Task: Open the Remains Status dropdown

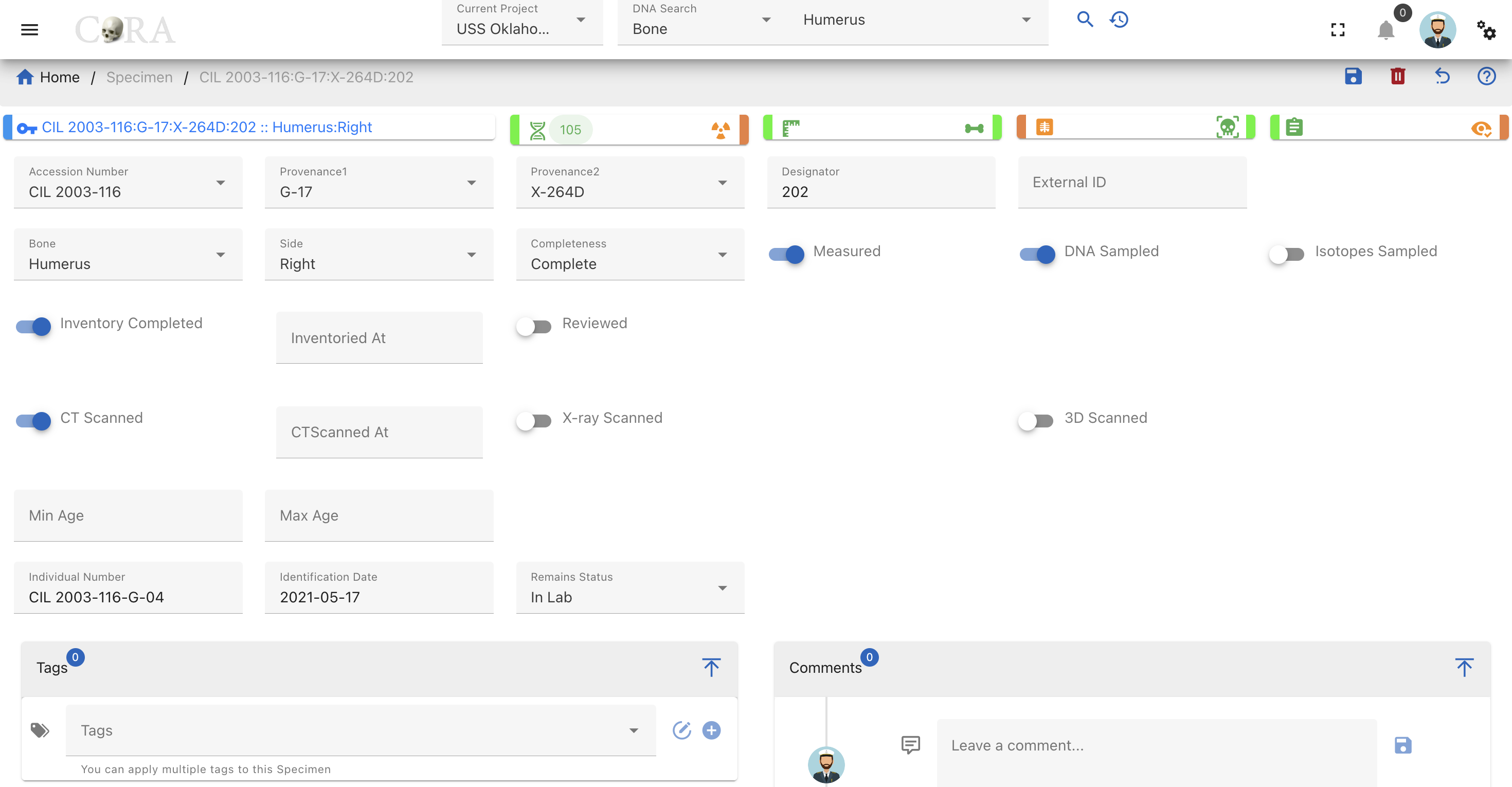Action: click(630, 587)
